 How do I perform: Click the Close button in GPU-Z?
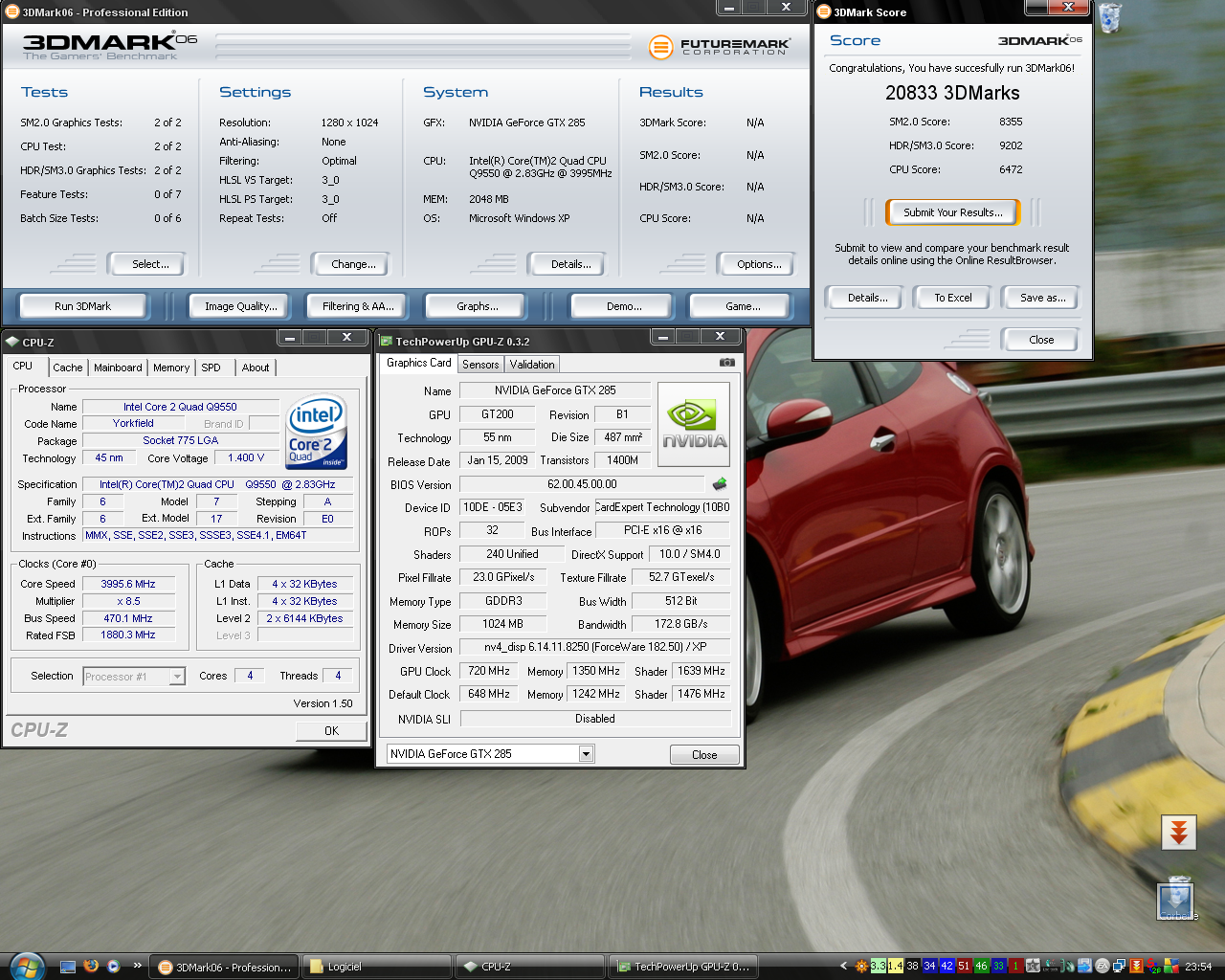pos(704,755)
